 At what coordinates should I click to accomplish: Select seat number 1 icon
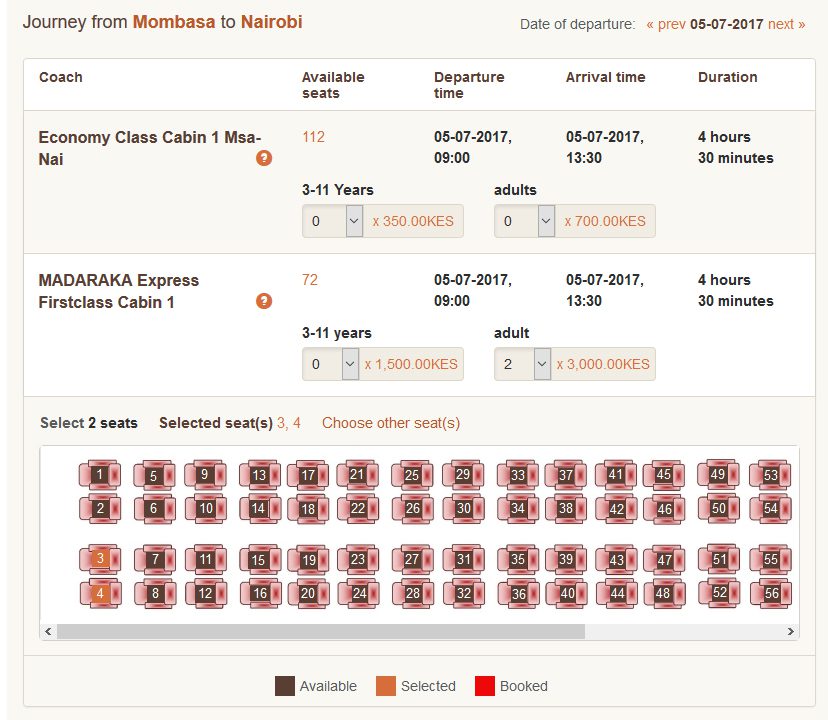tap(100, 474)
